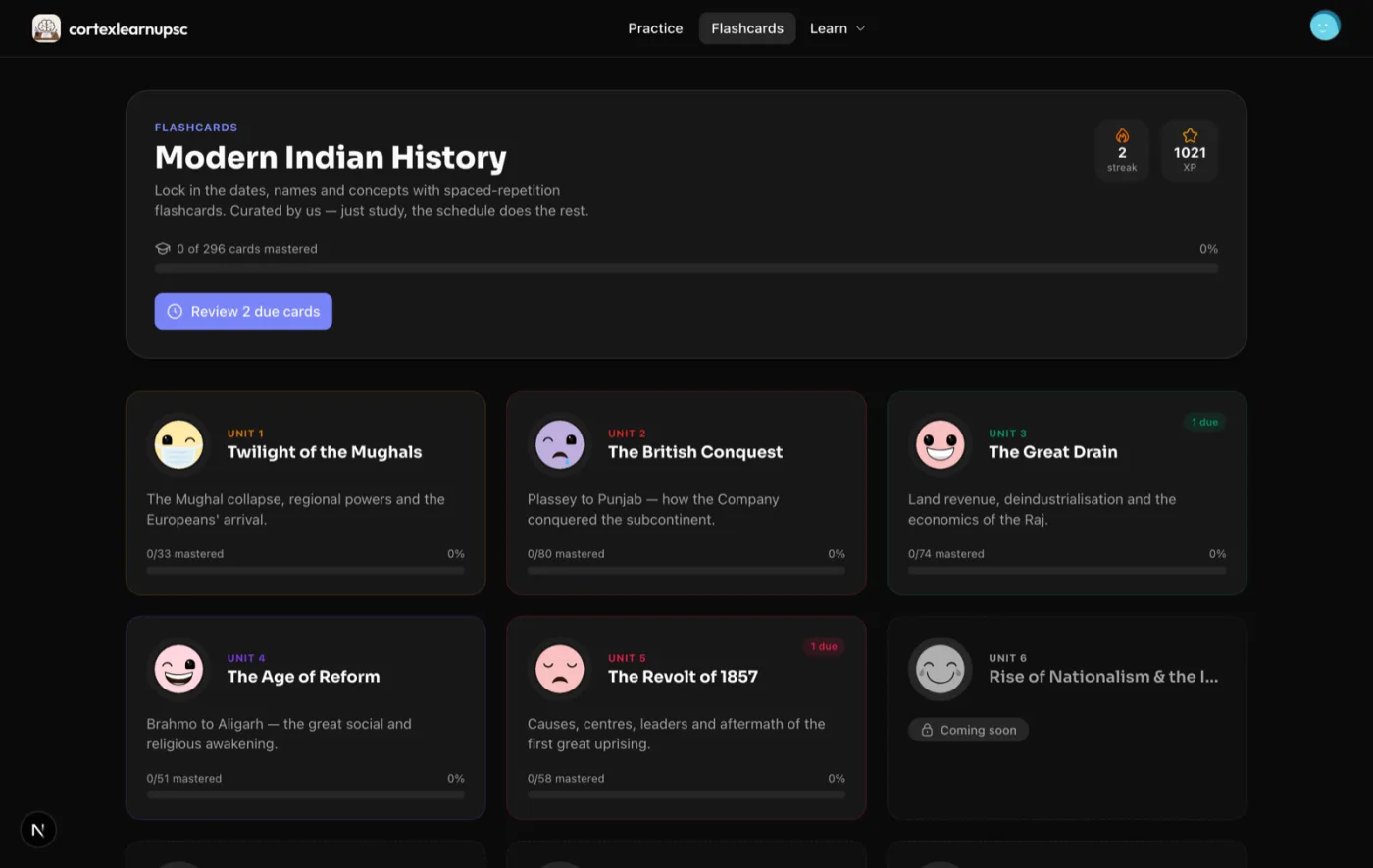Click the sad face emoji for Unit 5
Screen dimensions: 1373x868
(x=560, y=669)
